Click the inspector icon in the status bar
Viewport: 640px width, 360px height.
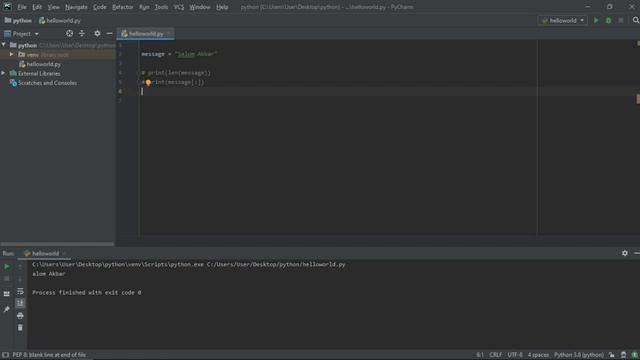pos(623,355)
